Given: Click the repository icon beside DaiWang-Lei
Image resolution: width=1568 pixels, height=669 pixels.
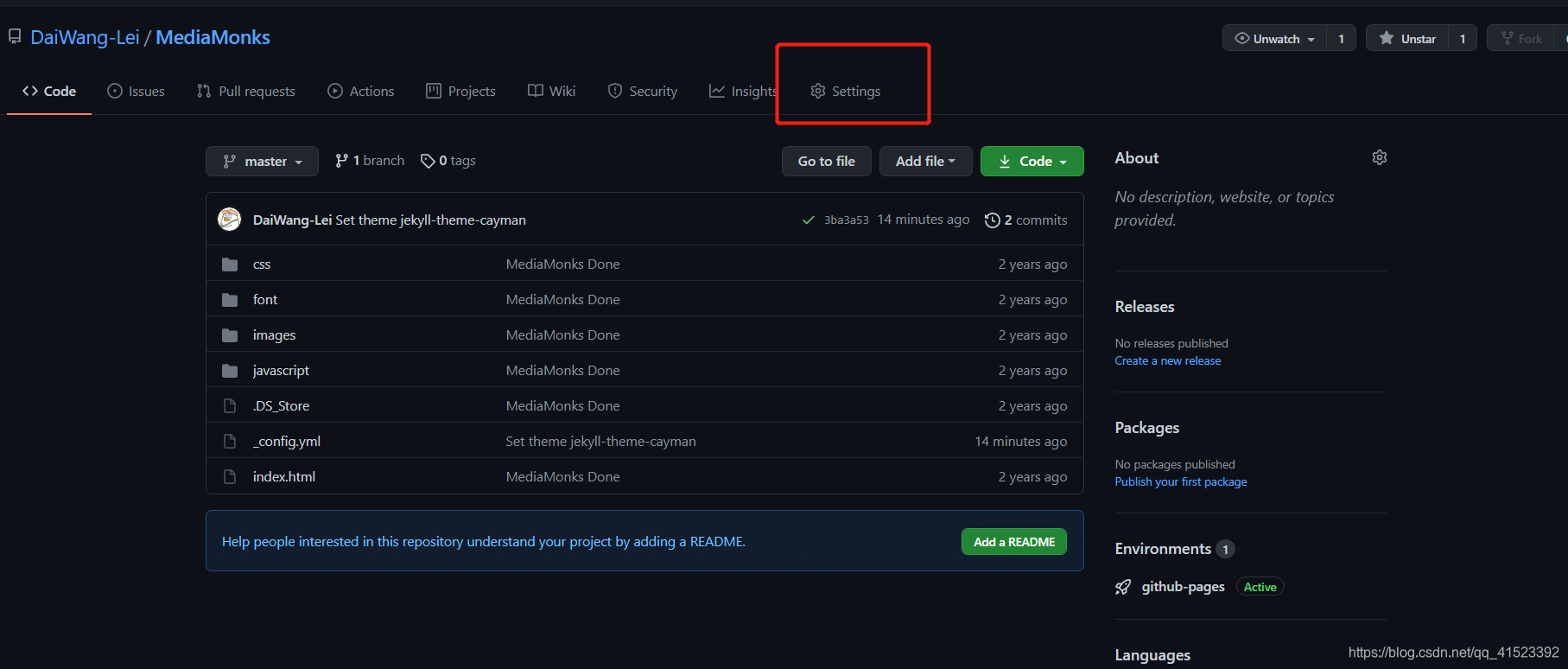Looking at the screenshot, I should 15,36.
